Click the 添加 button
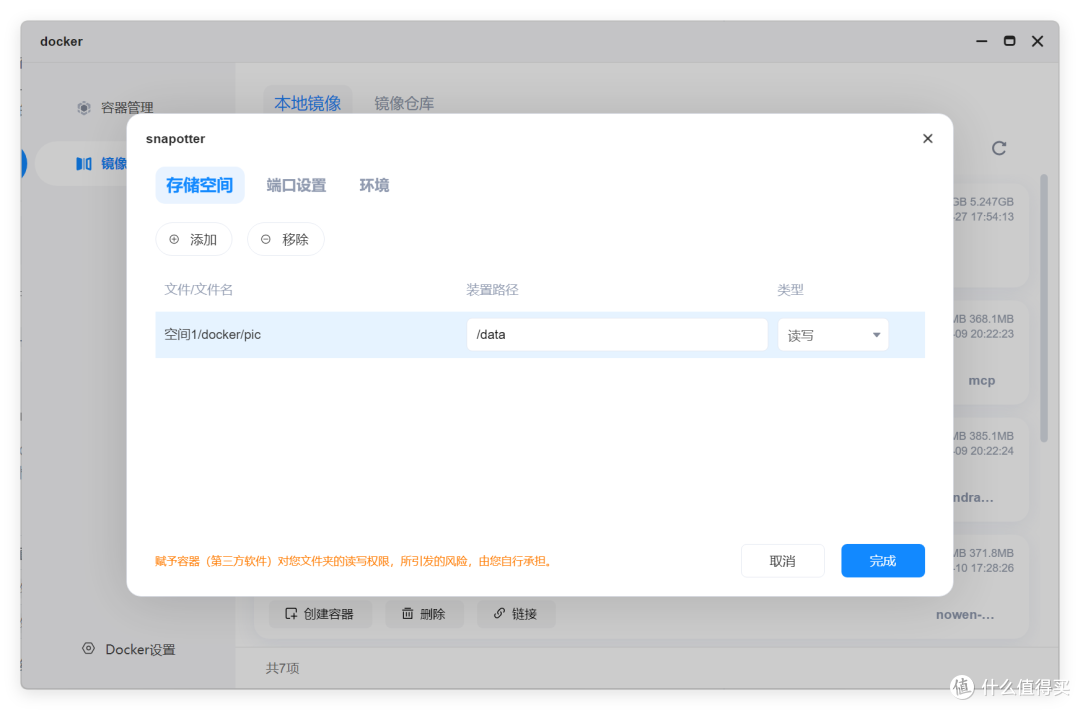 tap(194, 239)
